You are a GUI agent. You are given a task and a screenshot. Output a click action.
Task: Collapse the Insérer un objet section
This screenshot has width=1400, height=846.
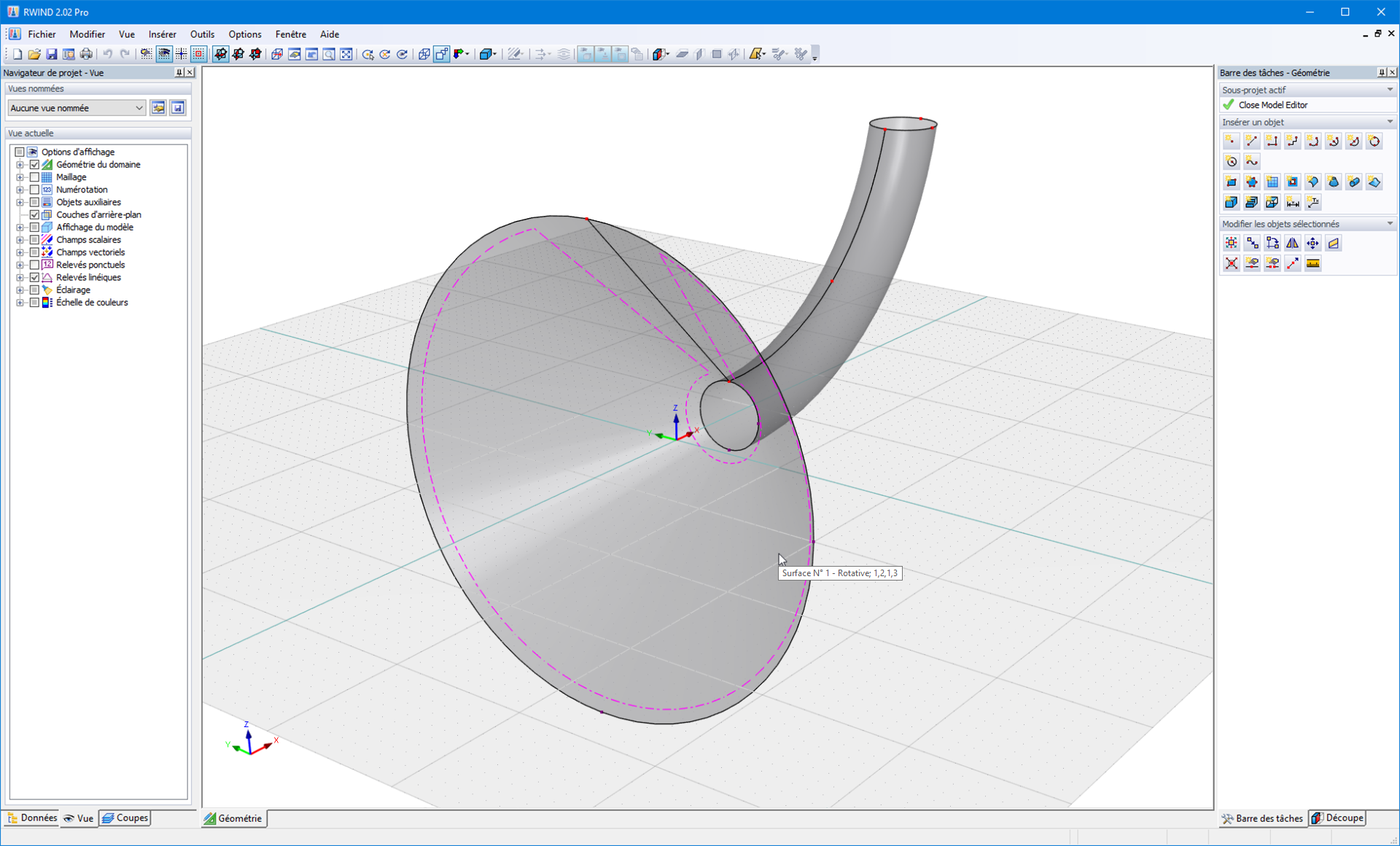coord(1389,122)
